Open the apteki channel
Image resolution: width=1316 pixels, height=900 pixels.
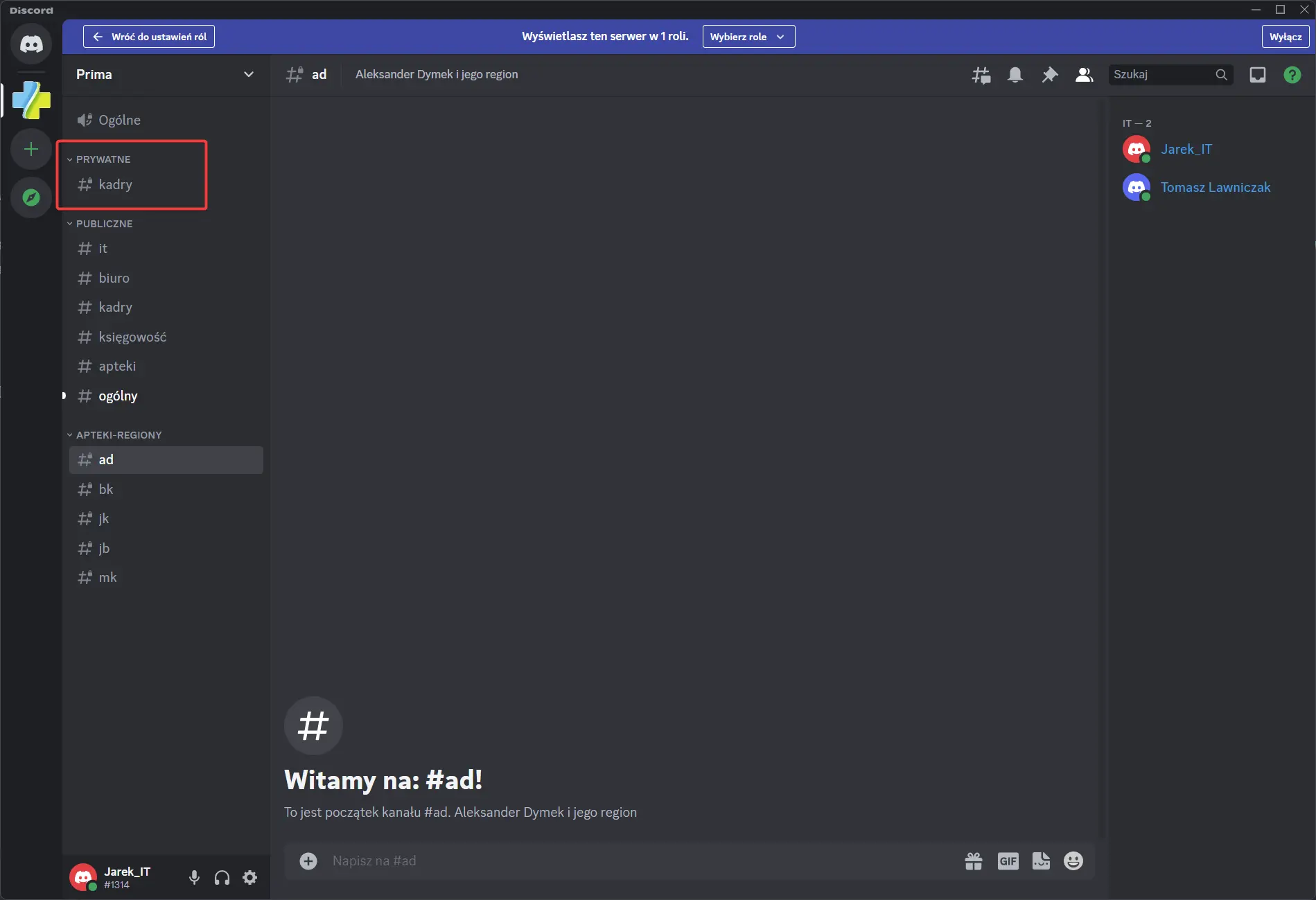tap(166, 367)
